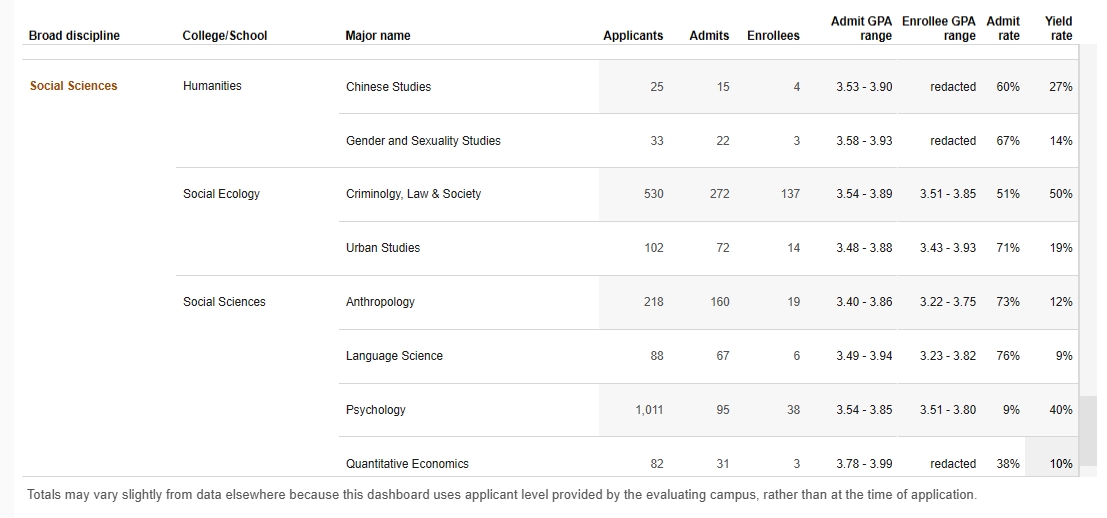Screen dimensions: 1107x518
Task: Click the College/School column header
Action: 225,36
